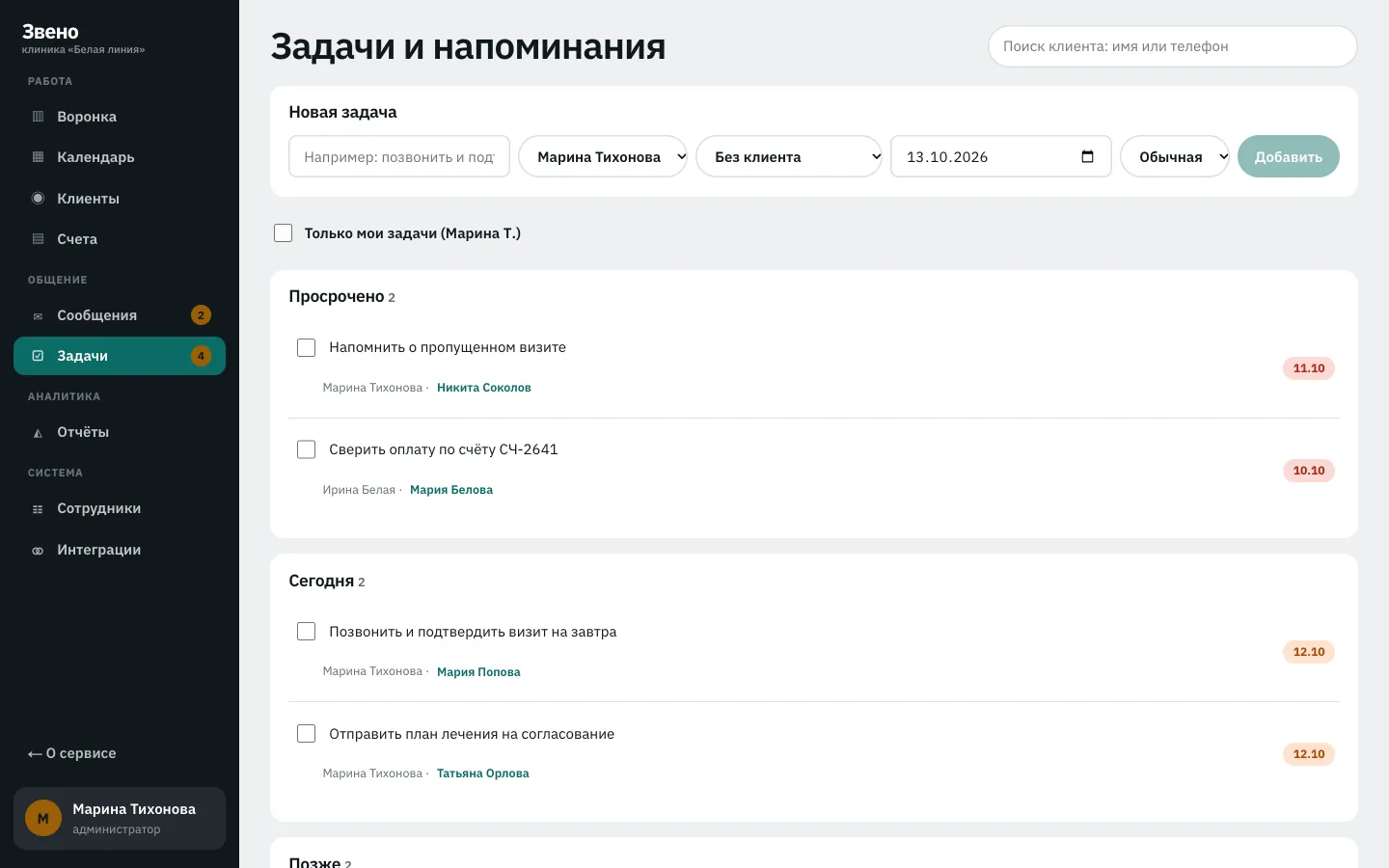Viewport: 1389px width, 868px height.
Task: Go to Сотрудники in the sidebar
Action: coord(120,508)
